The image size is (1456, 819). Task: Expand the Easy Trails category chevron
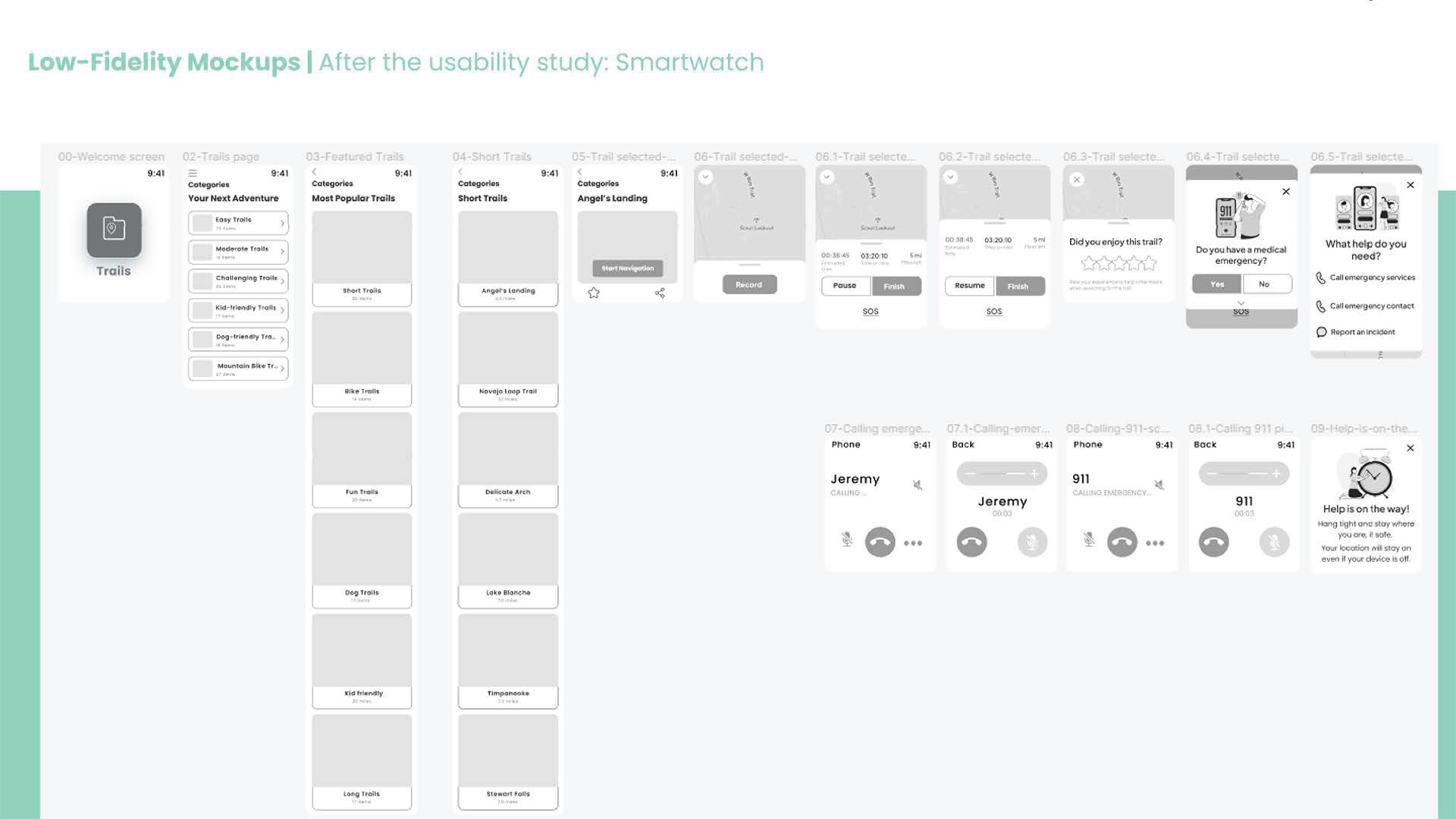point(282,223)
